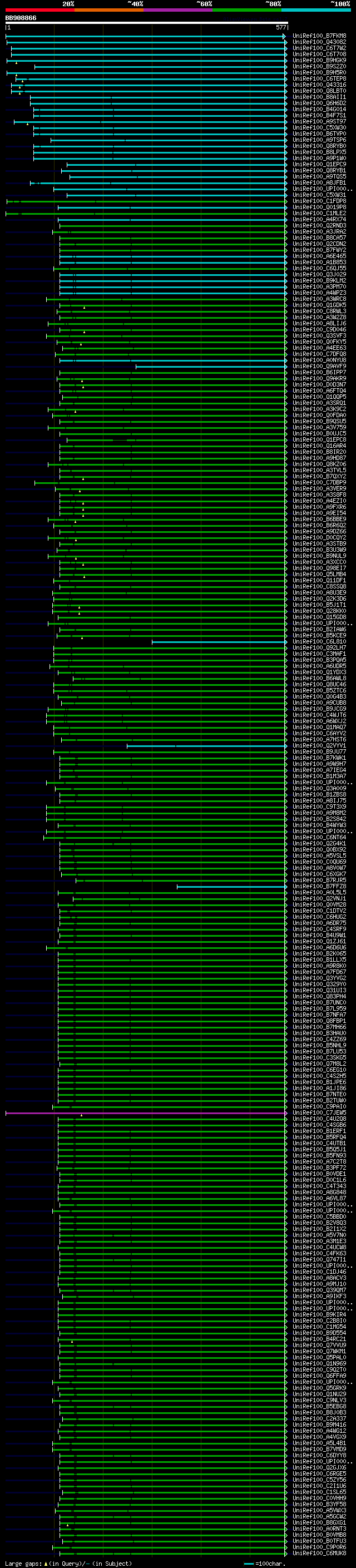The width and height of the screenshot is (356, 1568).
Task: Open hit UniRef100_C6T708
Action: 319,54
